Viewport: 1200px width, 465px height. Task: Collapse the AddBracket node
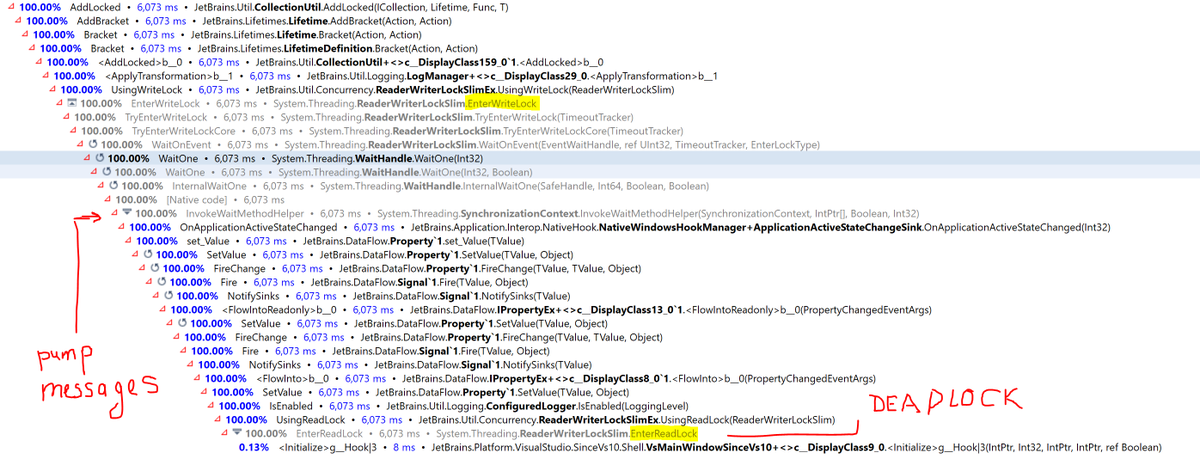[16, 21]
